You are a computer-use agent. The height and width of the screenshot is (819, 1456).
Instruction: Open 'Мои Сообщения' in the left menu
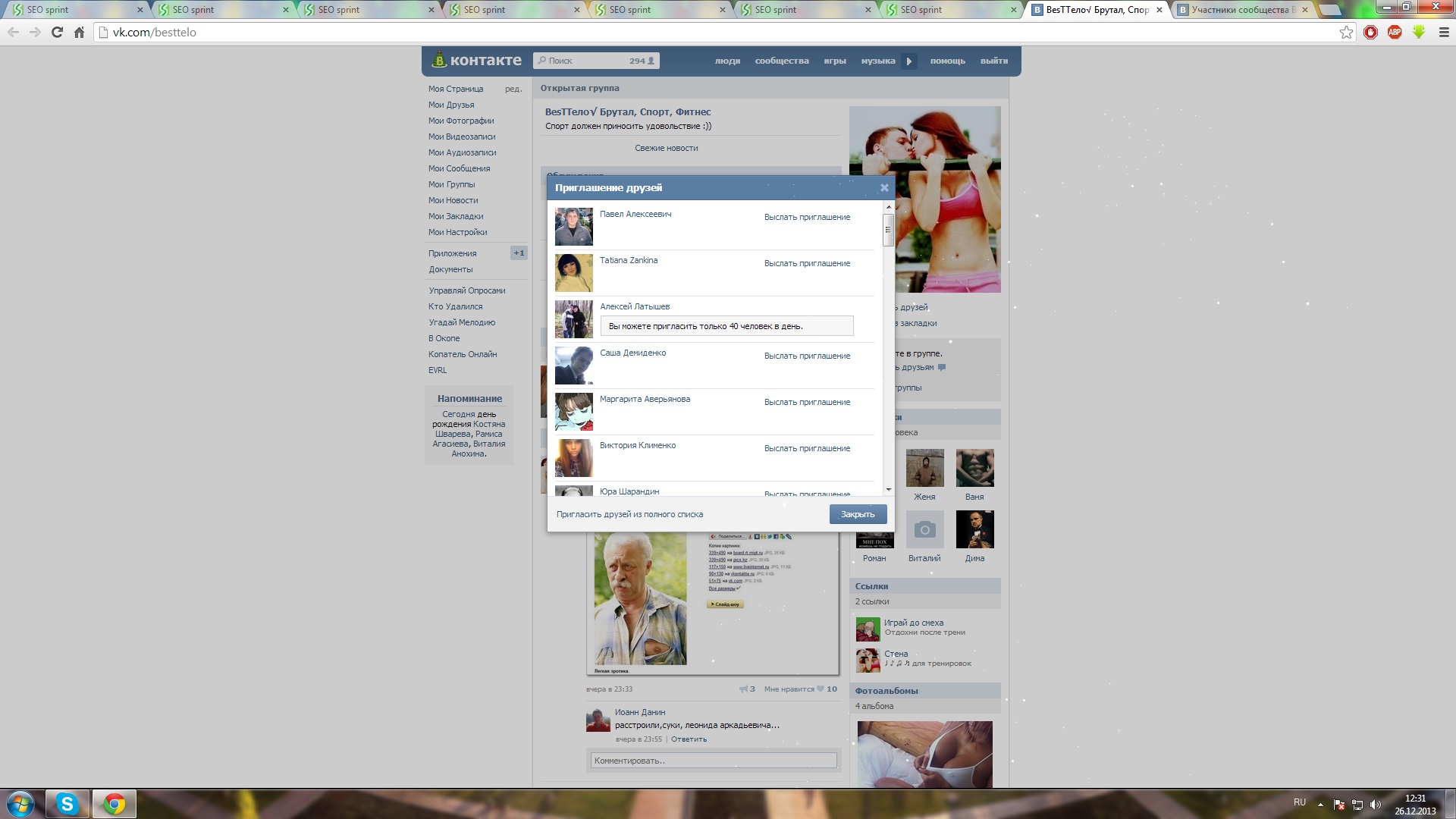tap(459, 168)
